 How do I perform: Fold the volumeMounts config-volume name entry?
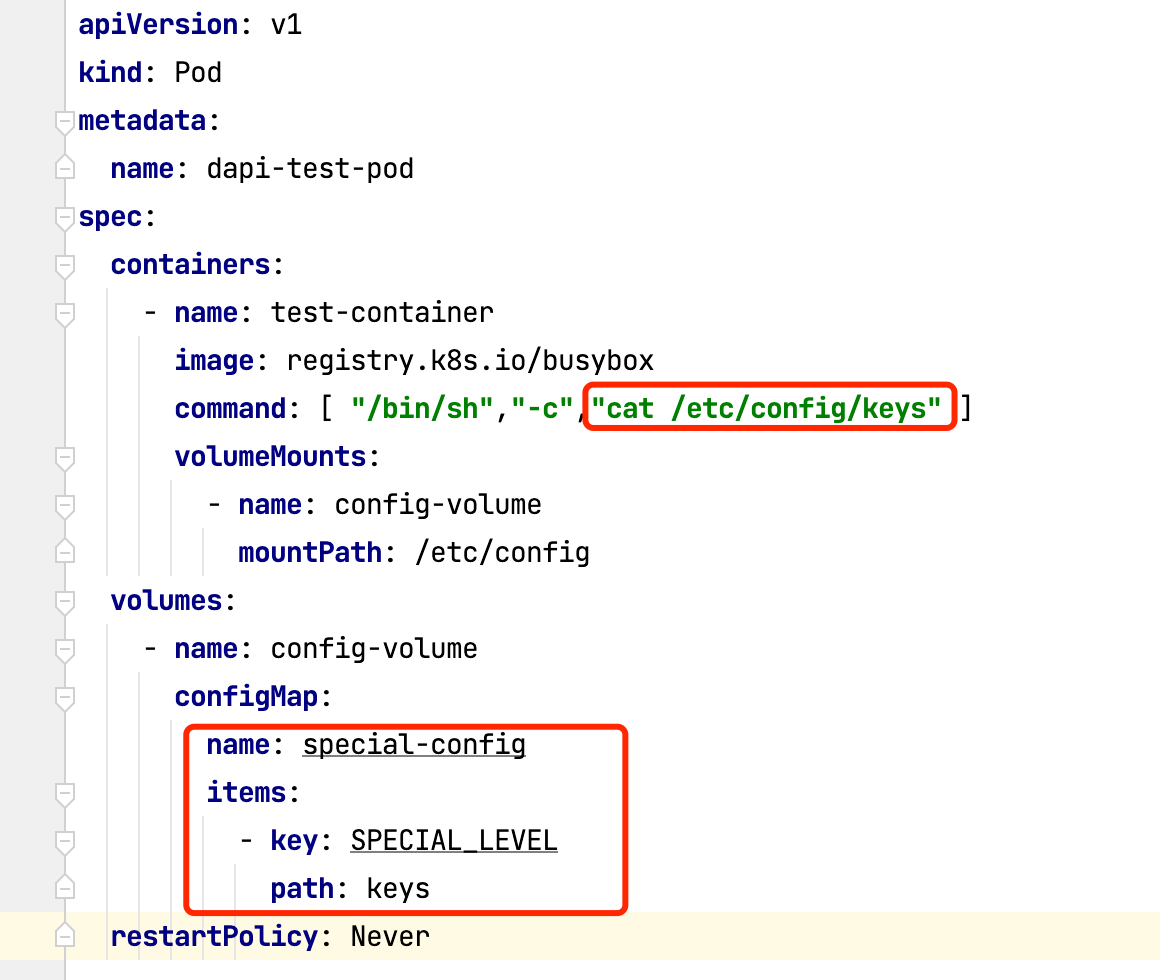(65, 507)
